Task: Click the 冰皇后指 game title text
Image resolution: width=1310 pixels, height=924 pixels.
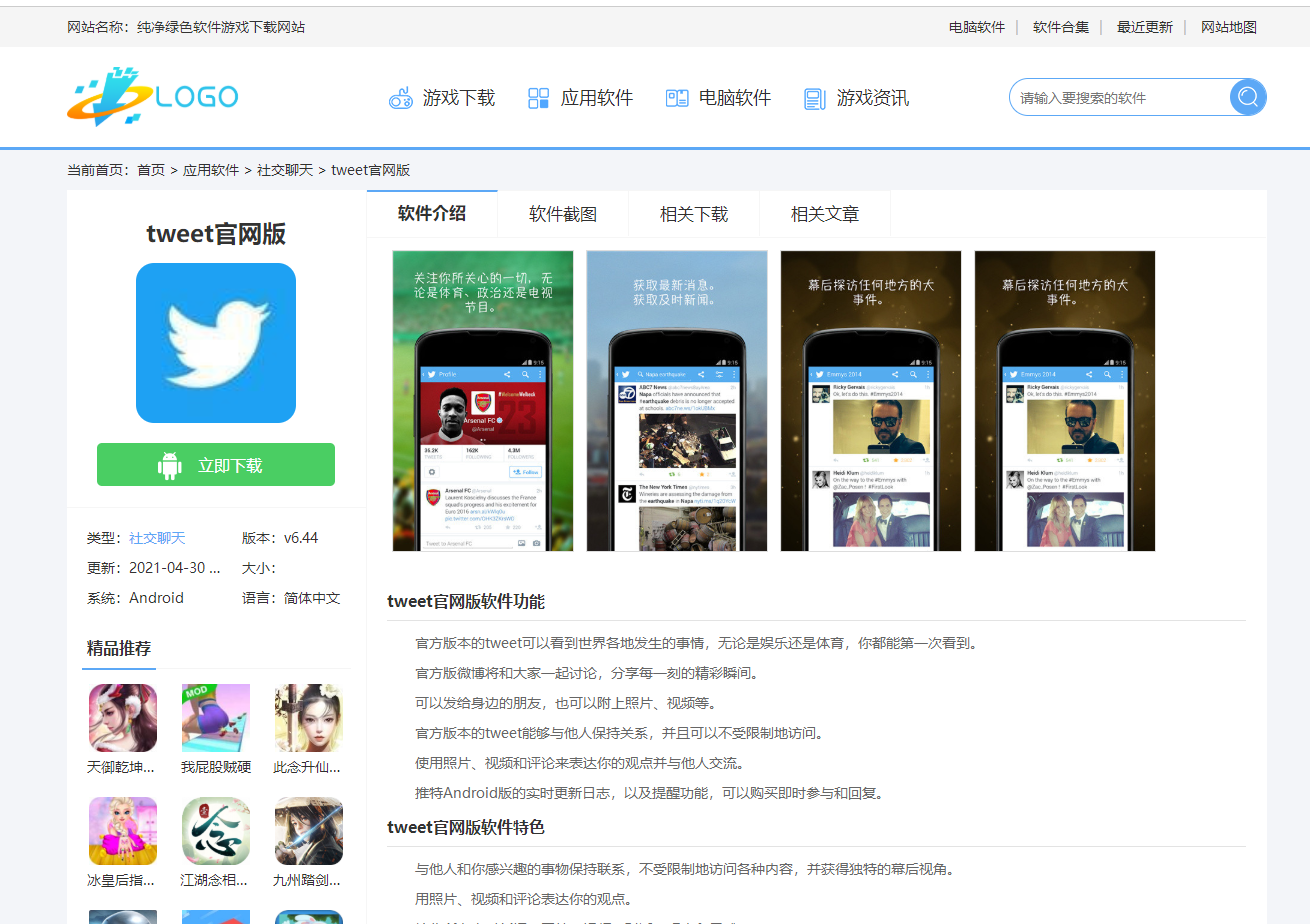Action: point(121,880)
